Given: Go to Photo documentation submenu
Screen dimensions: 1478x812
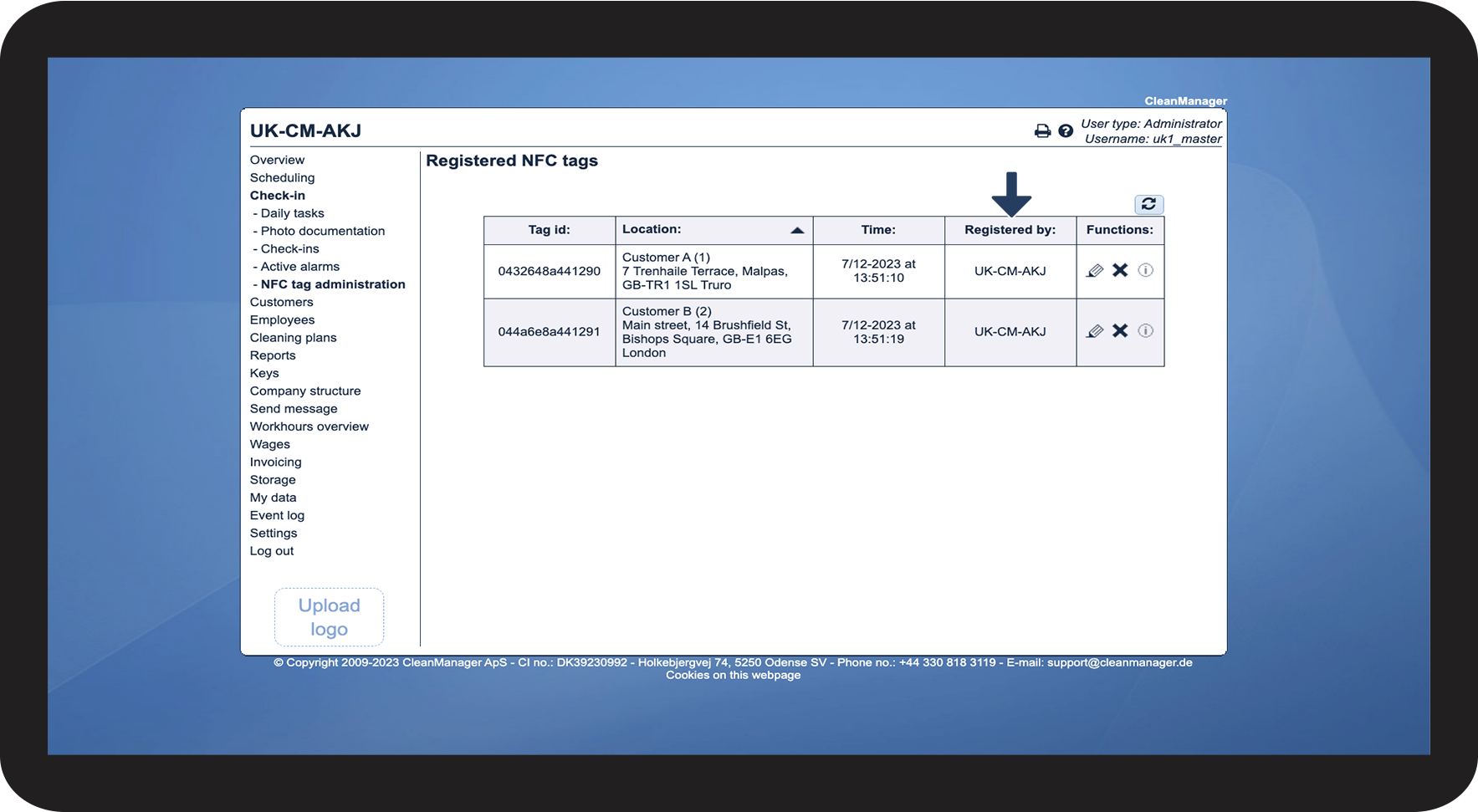Looking at the screenshot, I should coord(323,231).
